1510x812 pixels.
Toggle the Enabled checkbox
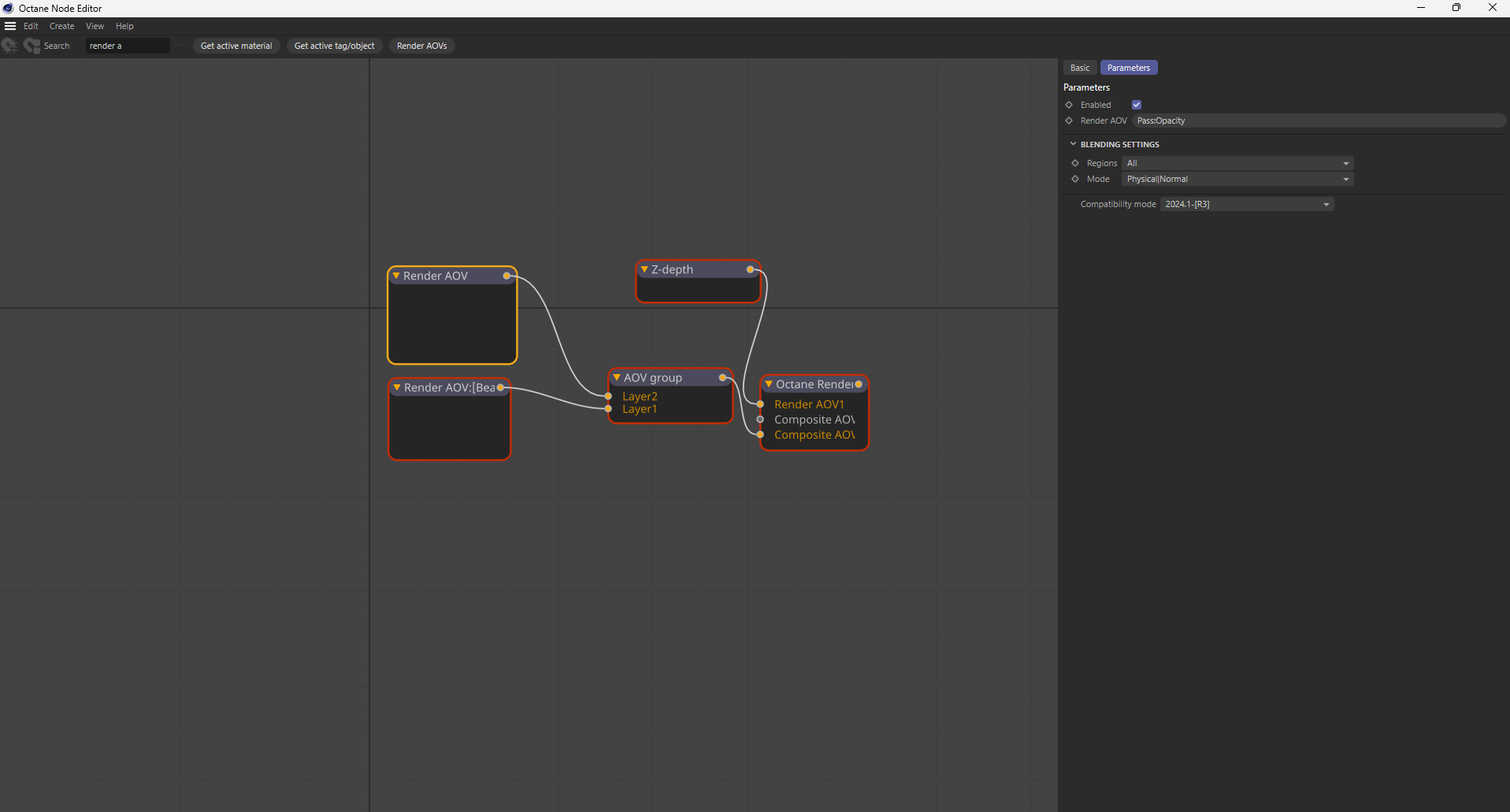click(1137, 105)
